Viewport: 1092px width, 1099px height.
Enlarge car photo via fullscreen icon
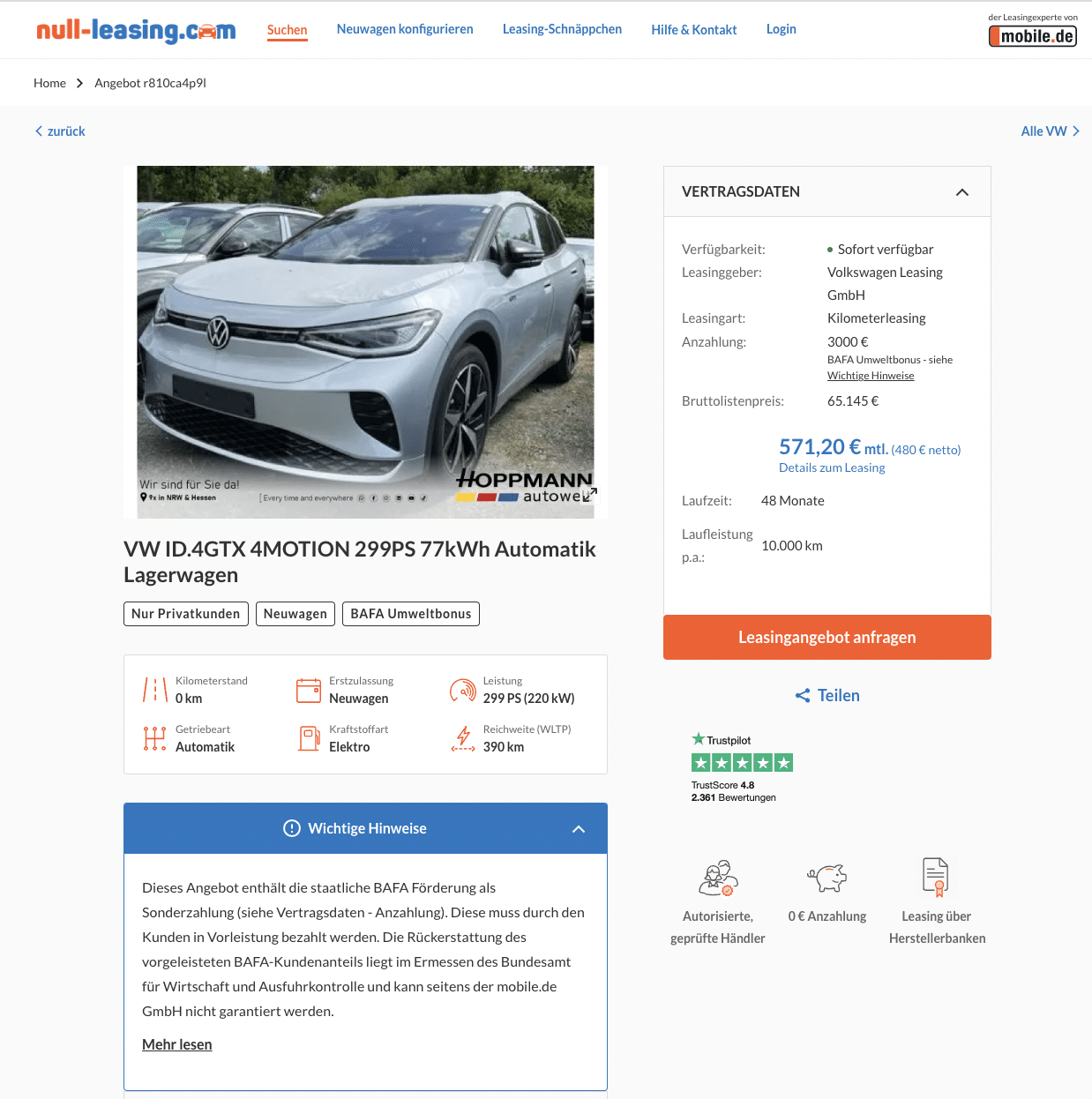tap(589, 494)
